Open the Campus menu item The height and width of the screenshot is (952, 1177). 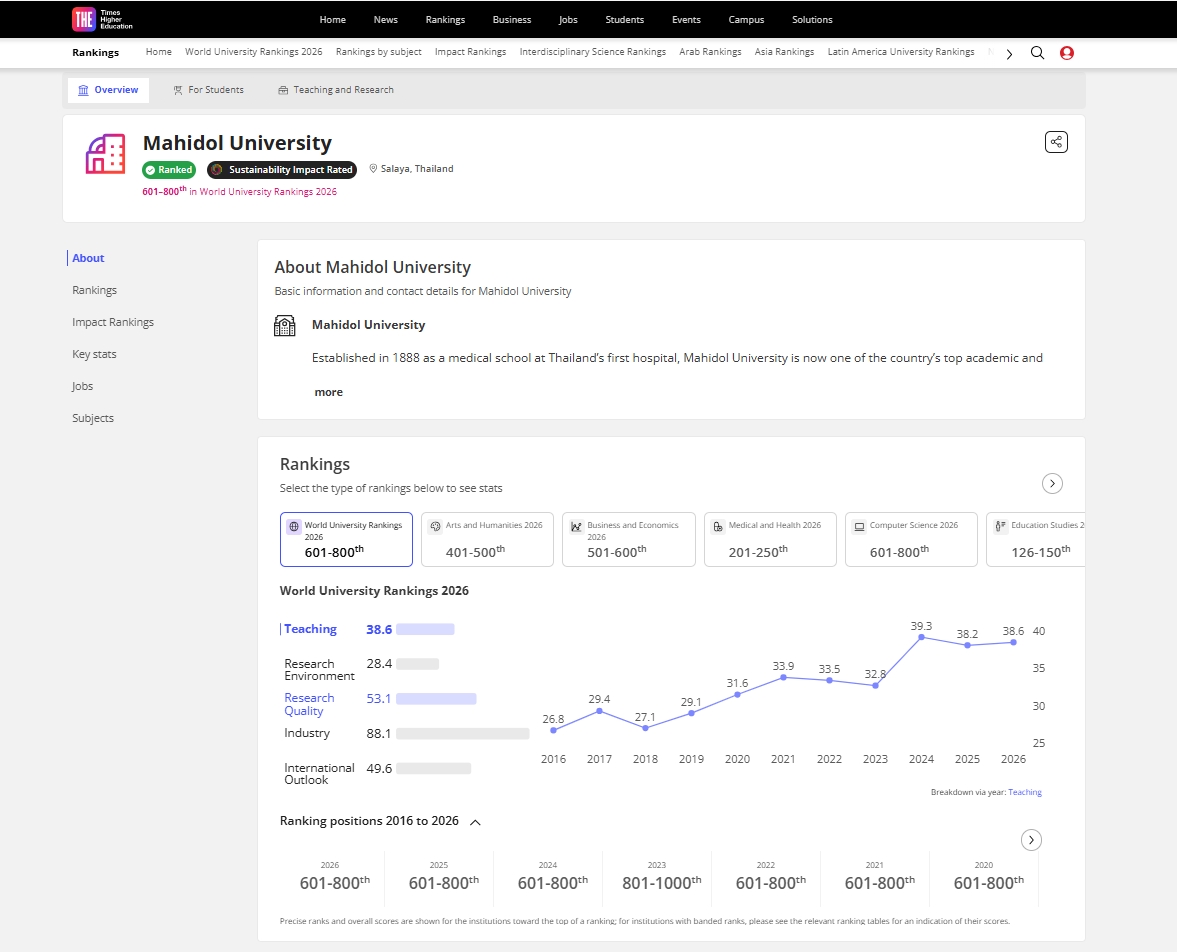coord(746,20)
